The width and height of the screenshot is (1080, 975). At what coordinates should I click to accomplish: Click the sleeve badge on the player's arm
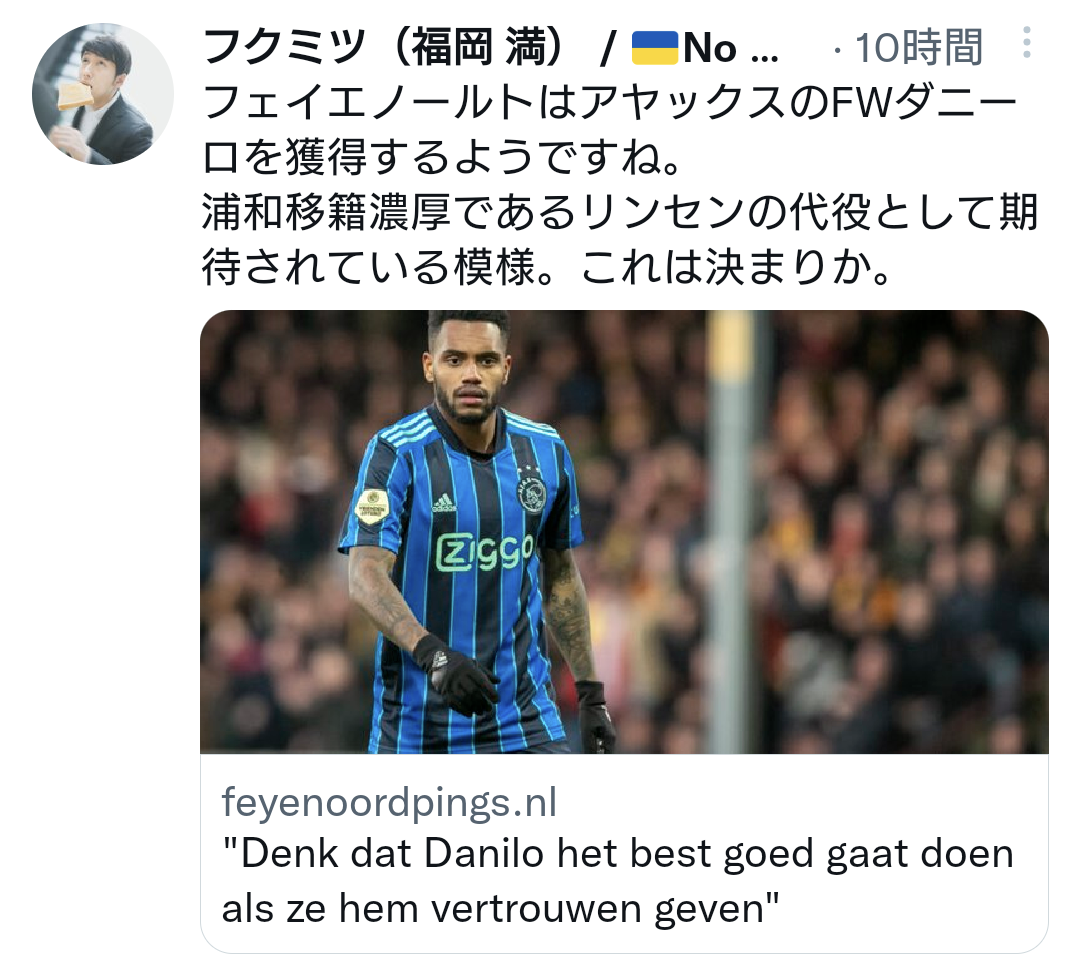(372, 506)
